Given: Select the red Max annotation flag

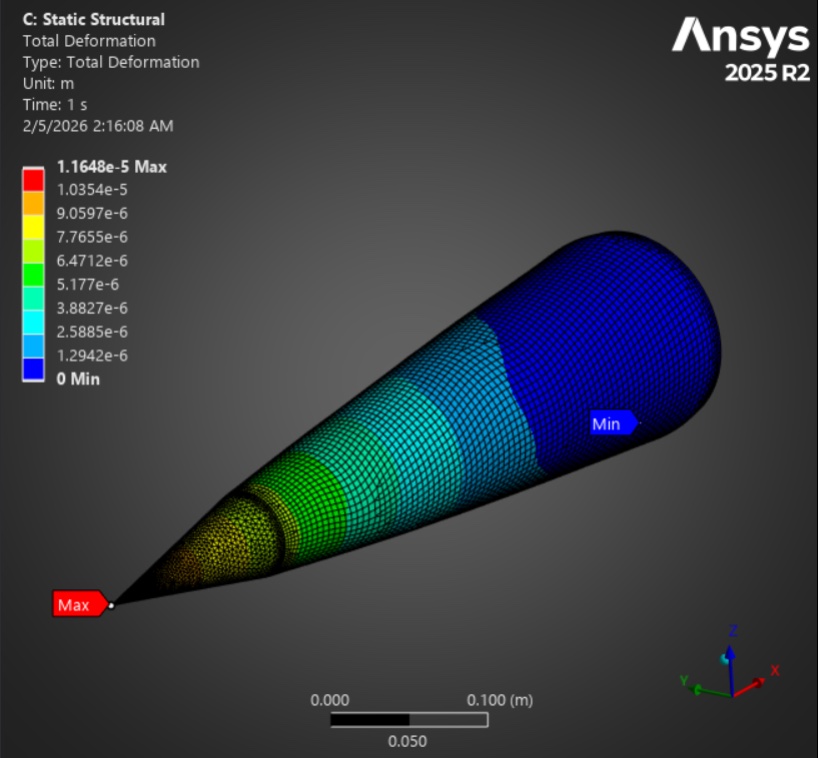Looking at the screenshot, I should click(x=76, y=604).
